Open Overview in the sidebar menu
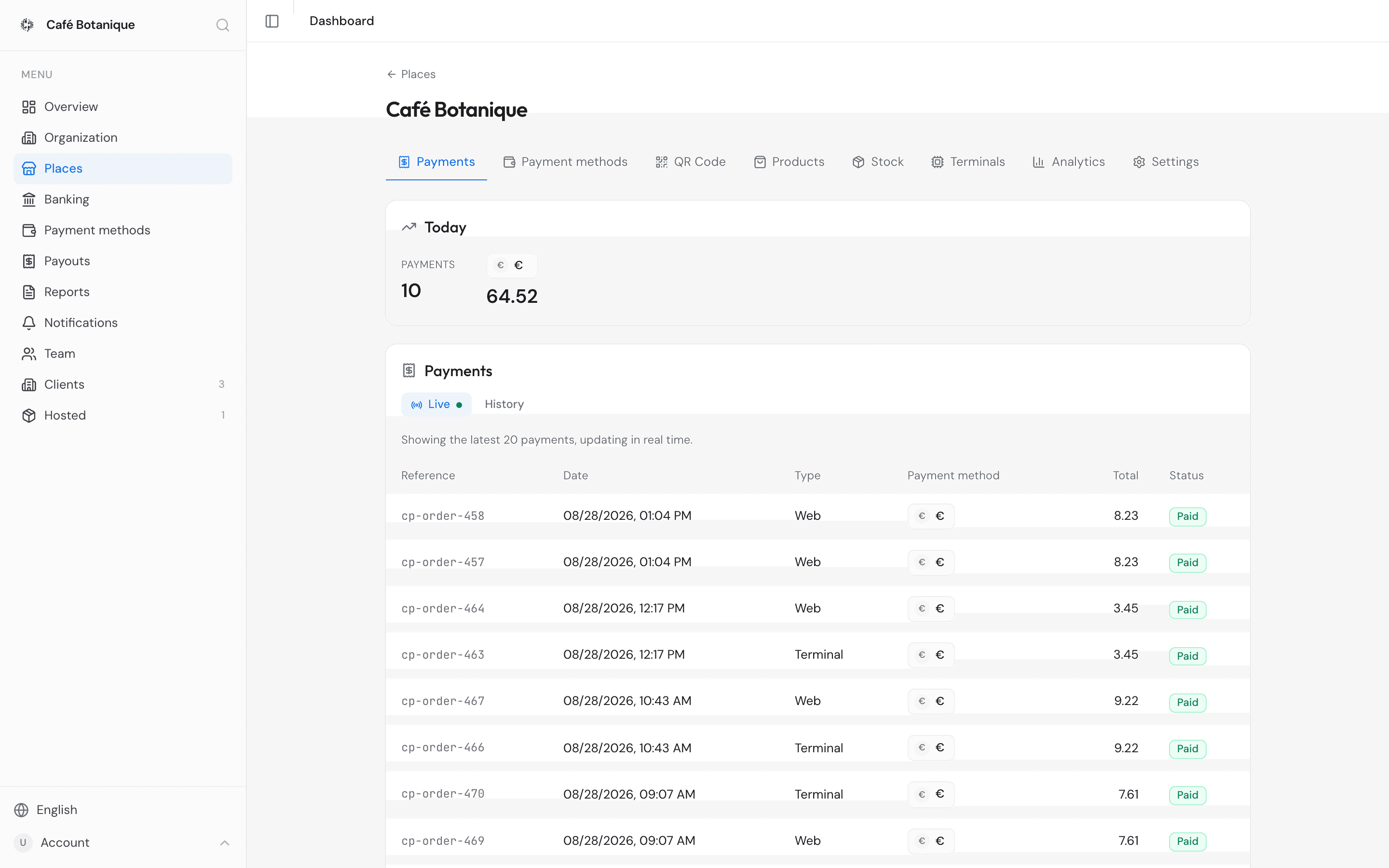1389x868 pixels. pos(123,107)
